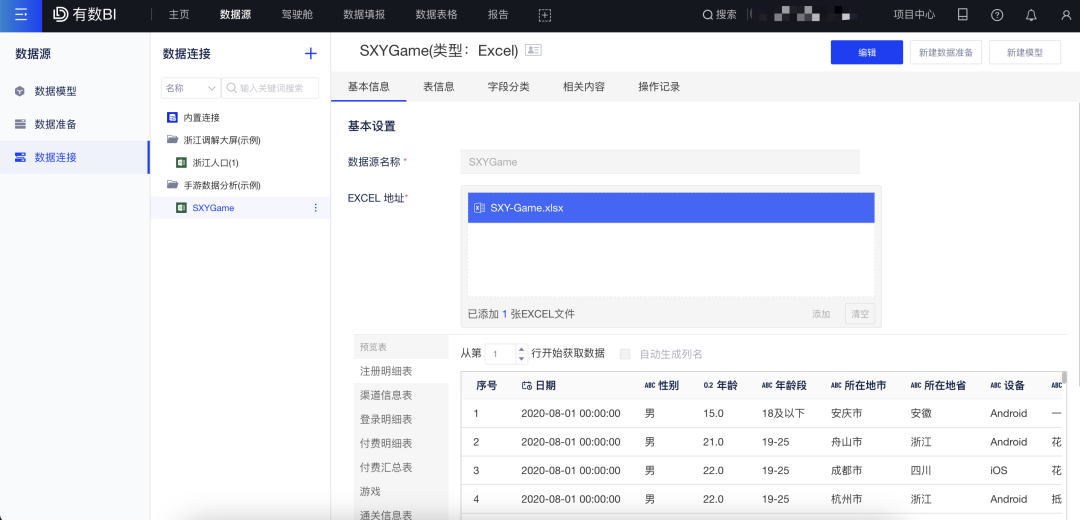1080x520 pixels.
Task: Open the help question mark icon
Action: coord(997,15)
